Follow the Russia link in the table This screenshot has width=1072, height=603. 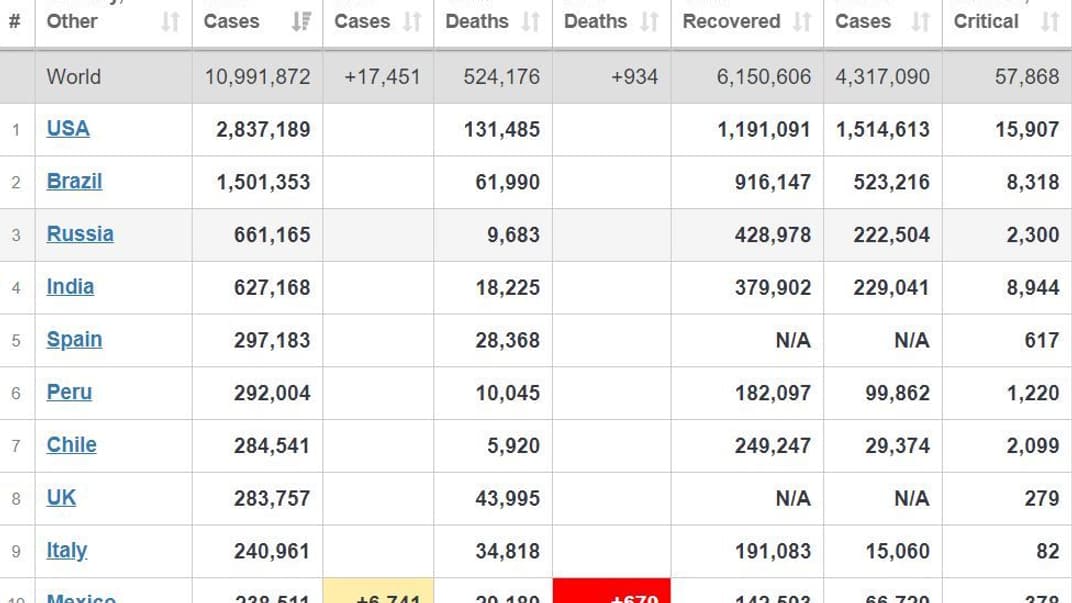click(80, 234)
